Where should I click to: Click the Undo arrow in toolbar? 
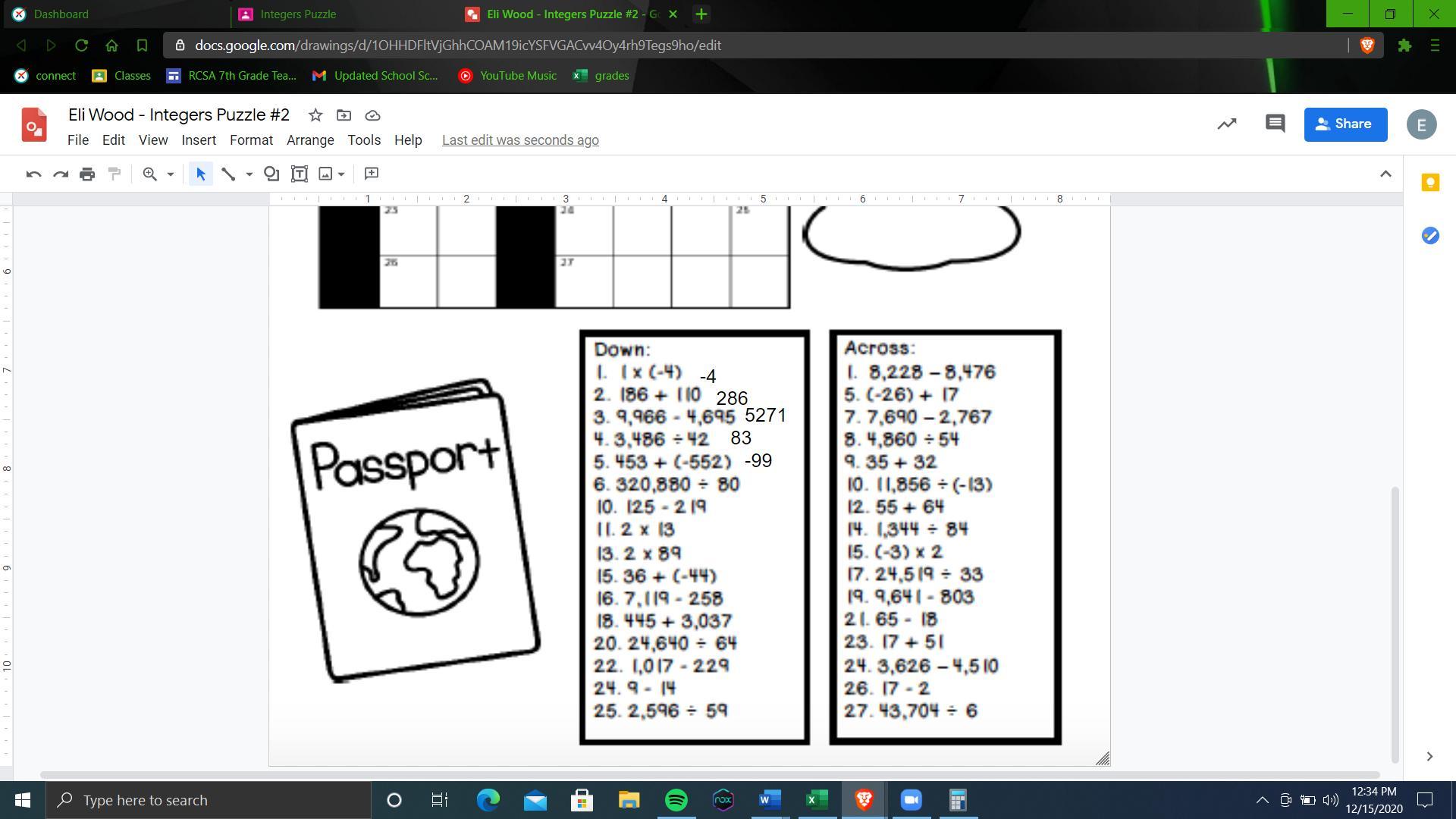coord(33,174)
